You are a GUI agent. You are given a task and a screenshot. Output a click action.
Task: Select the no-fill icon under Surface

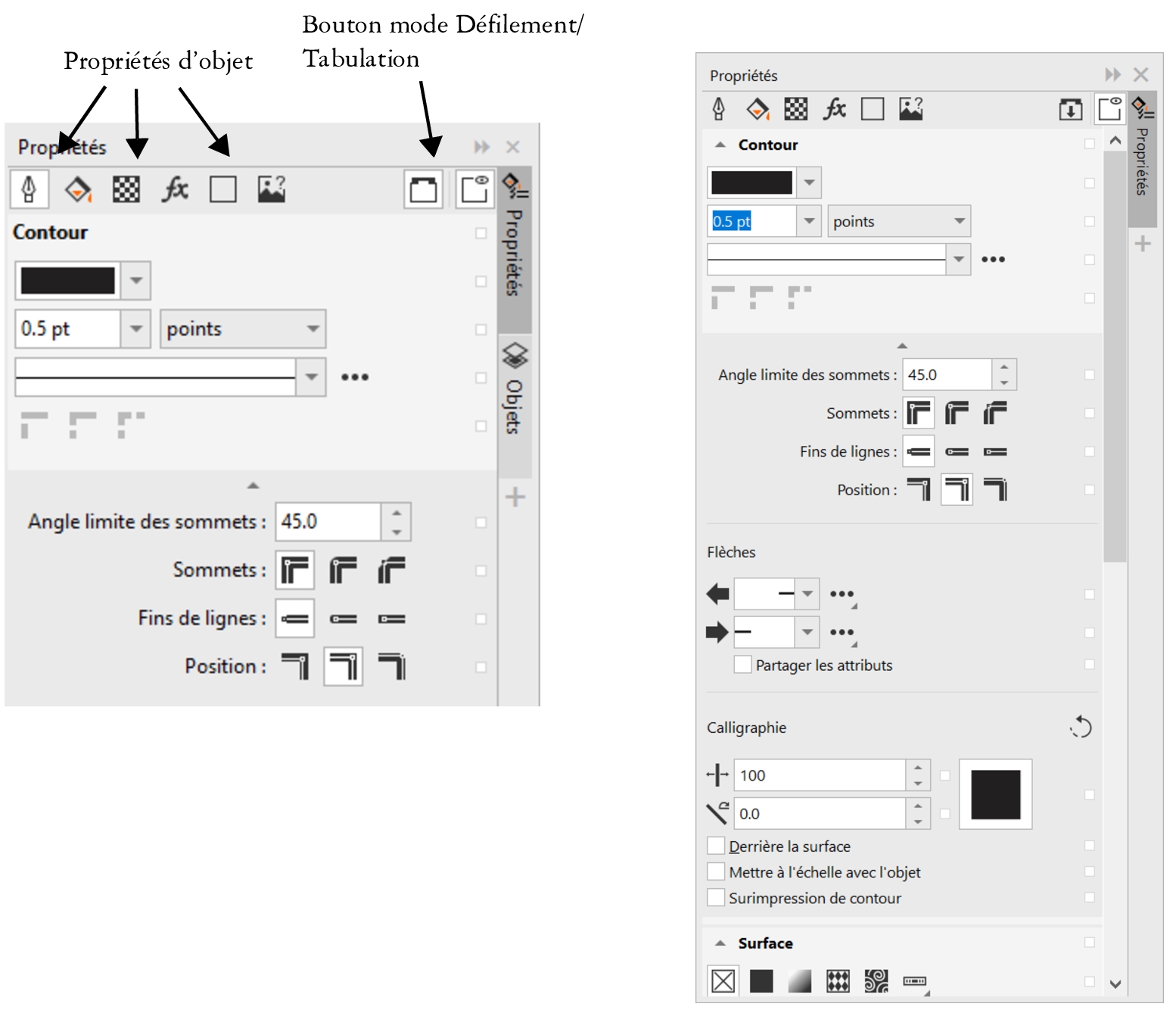click(x=723, y=980)
